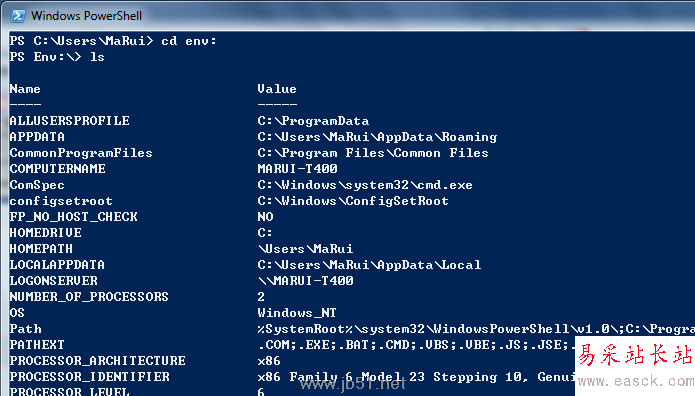Click the ComSpec cmd.exe path value
This screenshot has height=396, width=695.
click(x=365, y=185)
